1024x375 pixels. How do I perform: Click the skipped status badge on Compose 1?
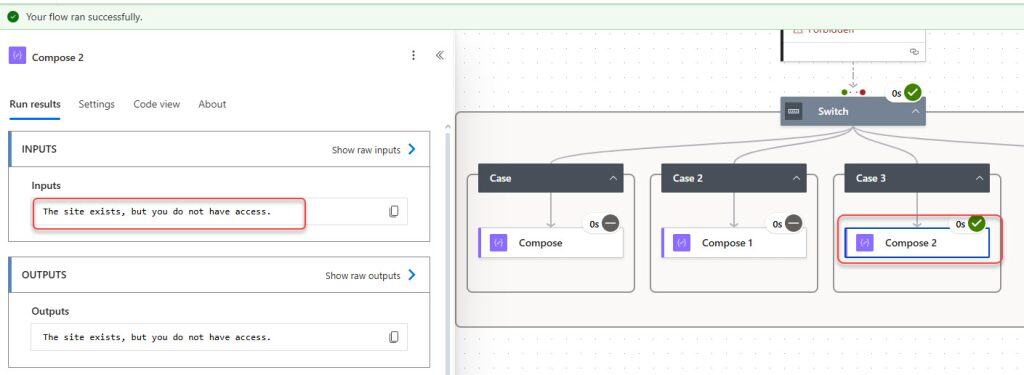(793, 223)
